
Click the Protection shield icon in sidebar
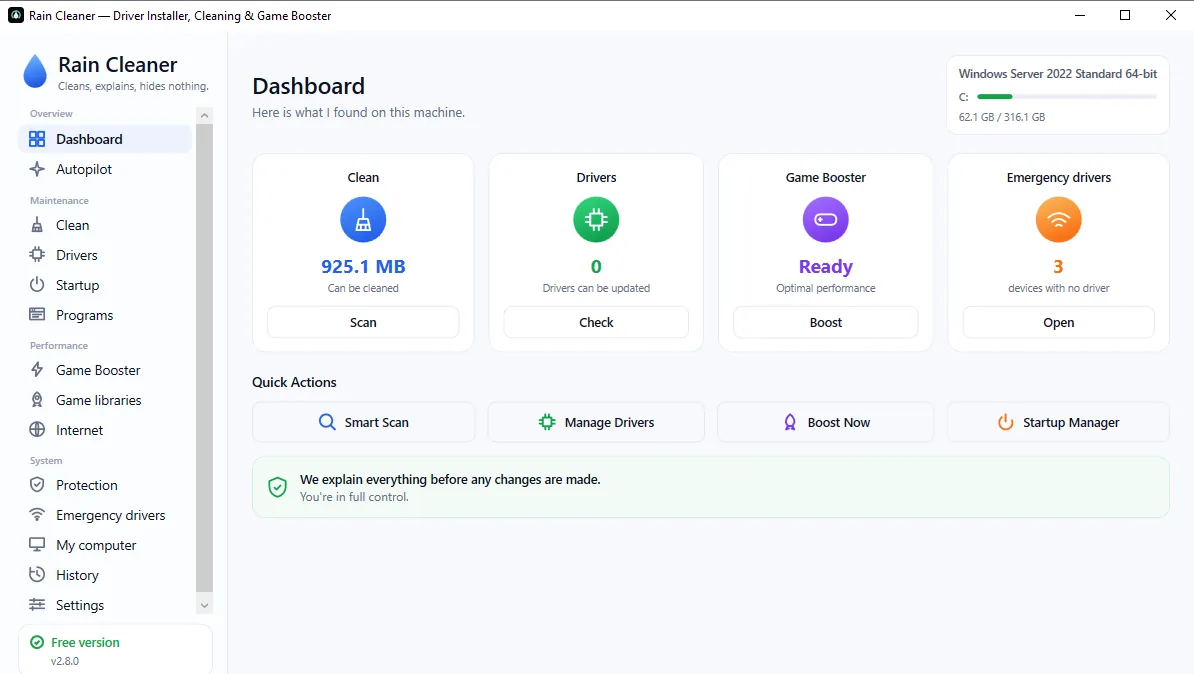[x=37, y=485]
